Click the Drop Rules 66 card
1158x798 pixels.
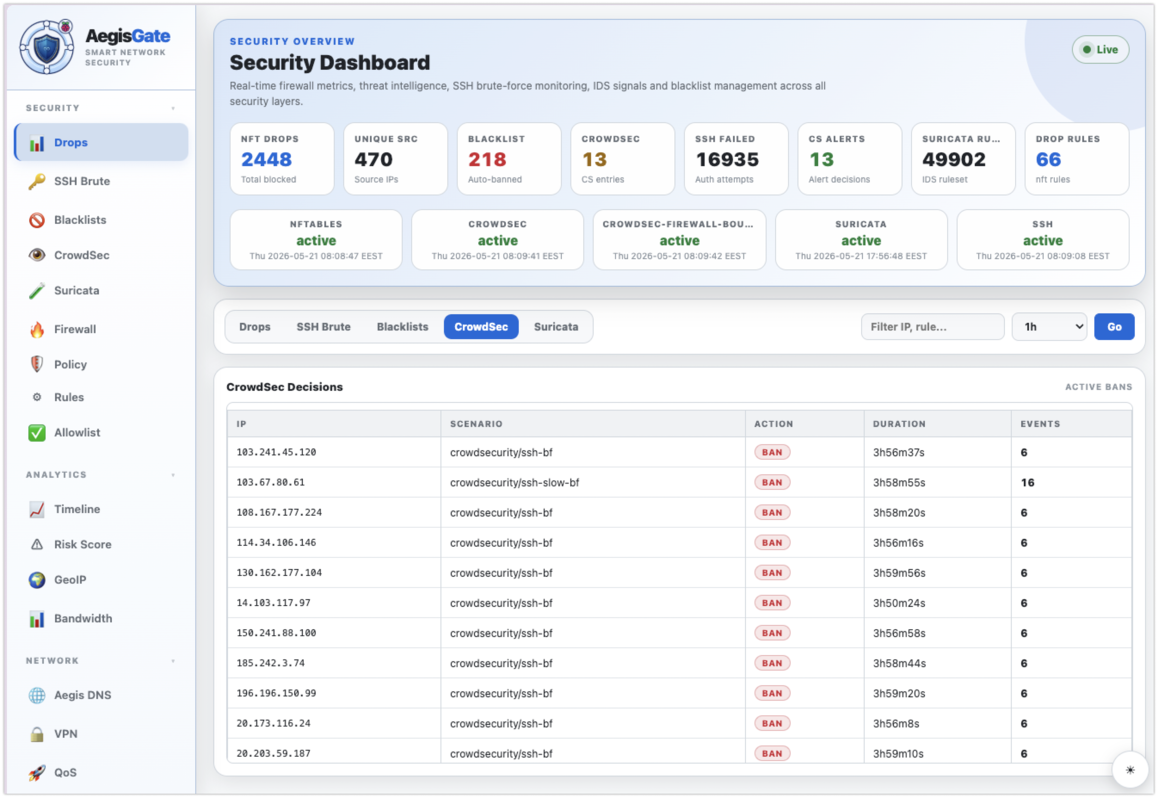pos(1077,159)
